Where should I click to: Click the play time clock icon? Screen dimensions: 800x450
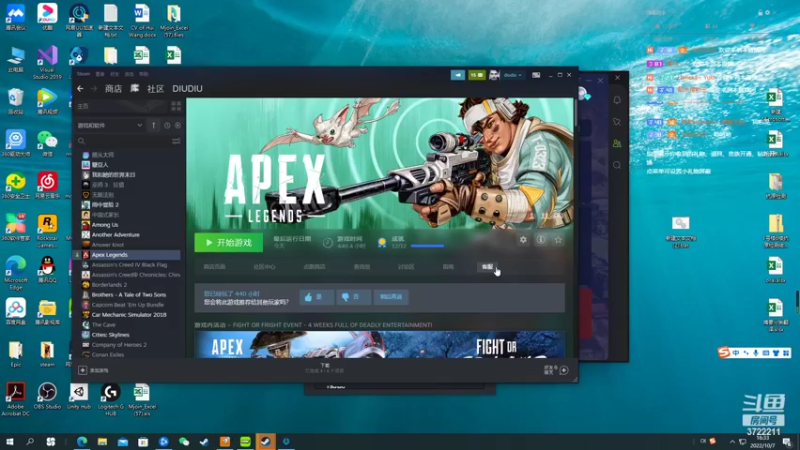click(328, 243)
